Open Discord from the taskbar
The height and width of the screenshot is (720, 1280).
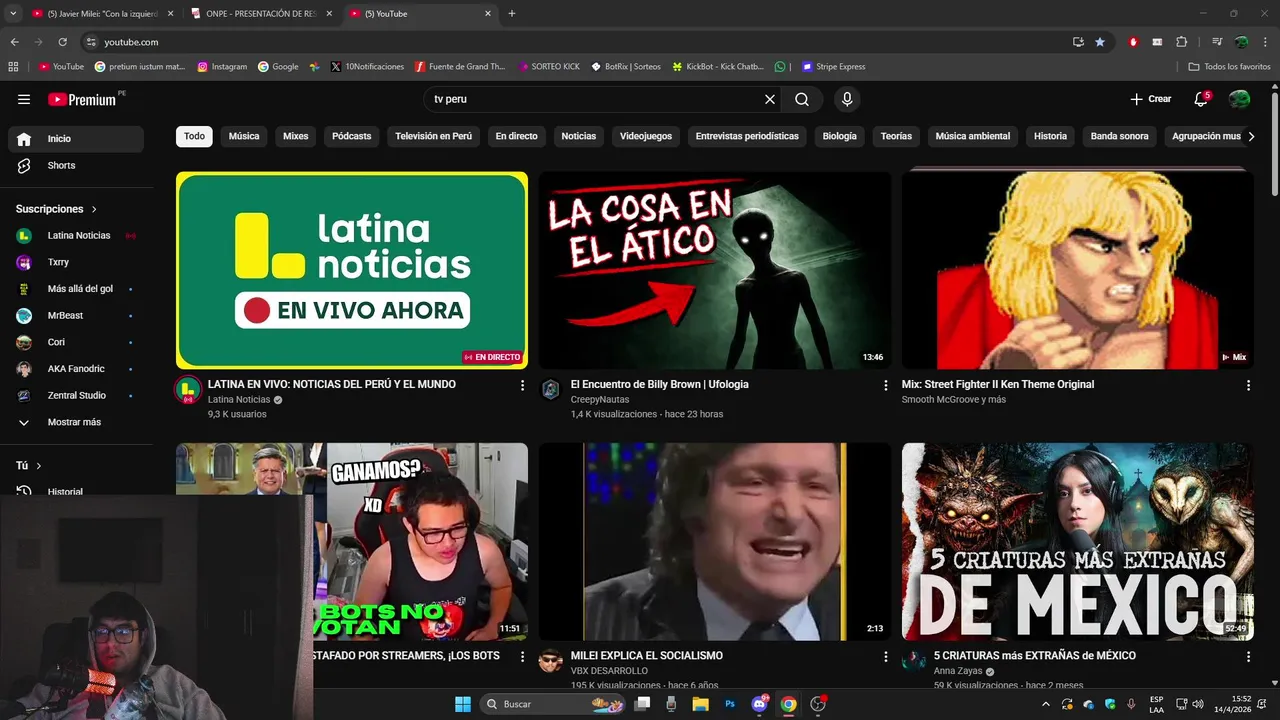760,704
